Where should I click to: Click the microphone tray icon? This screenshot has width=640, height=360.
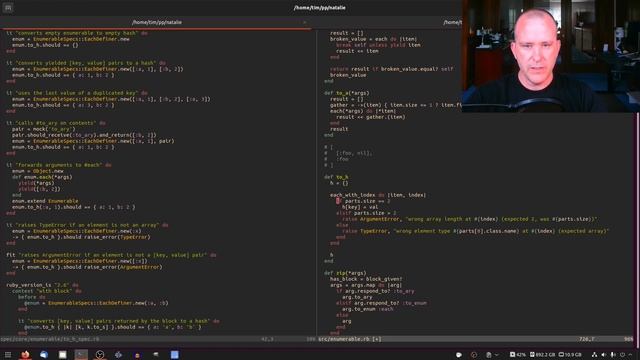point(613,355)
